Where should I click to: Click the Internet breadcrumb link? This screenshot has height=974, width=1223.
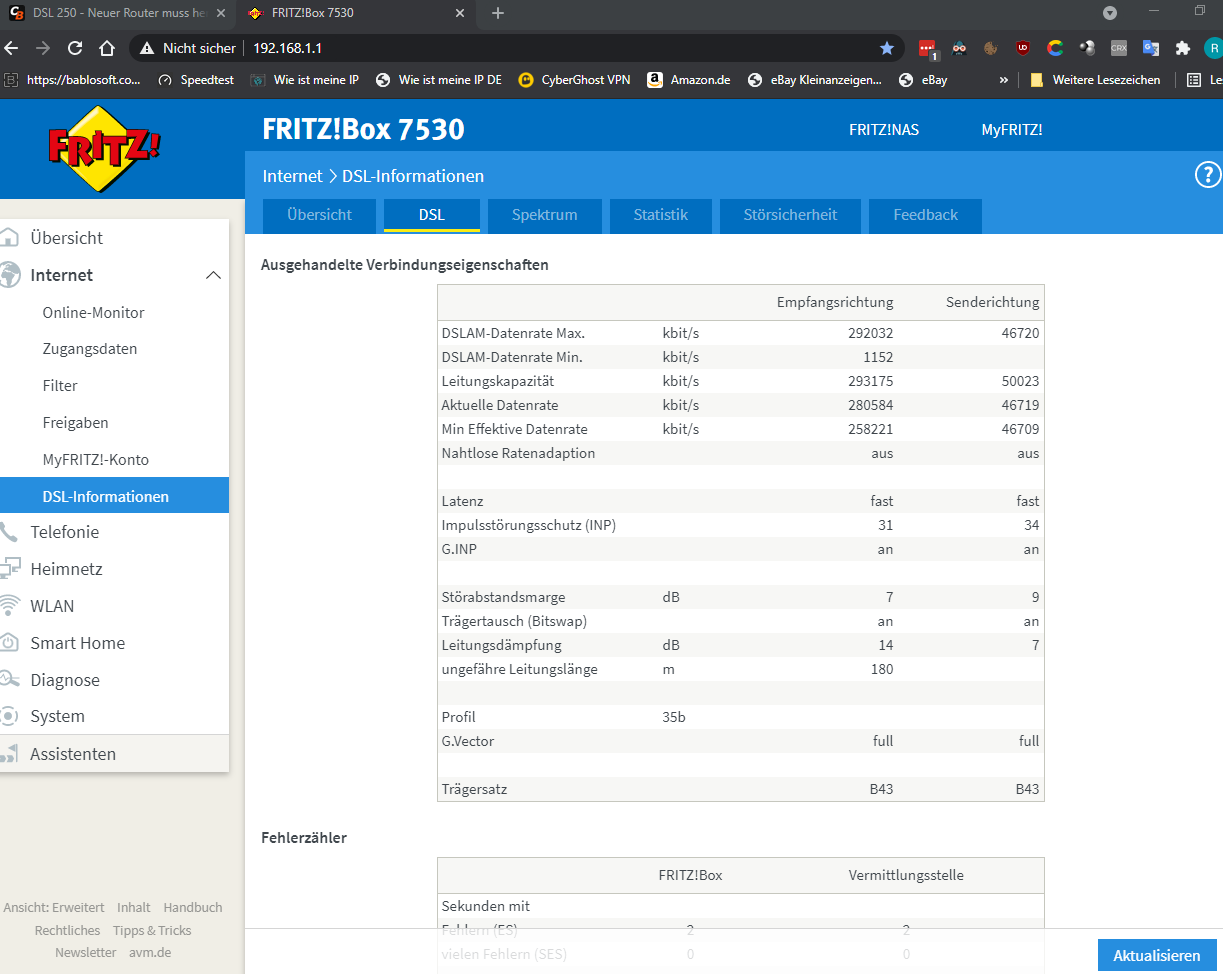click(x=292, y=176)
